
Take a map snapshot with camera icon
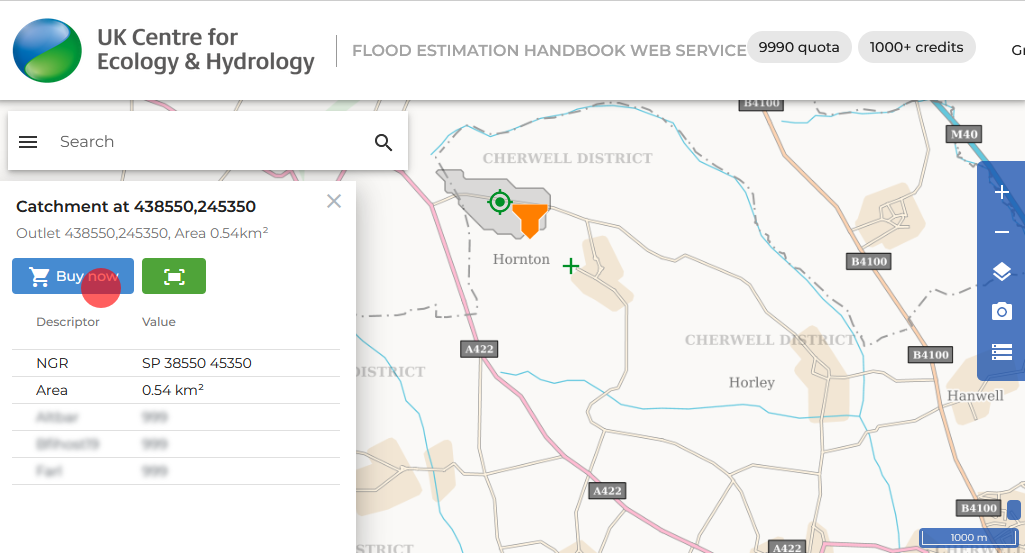click(x=1002, y=312)
